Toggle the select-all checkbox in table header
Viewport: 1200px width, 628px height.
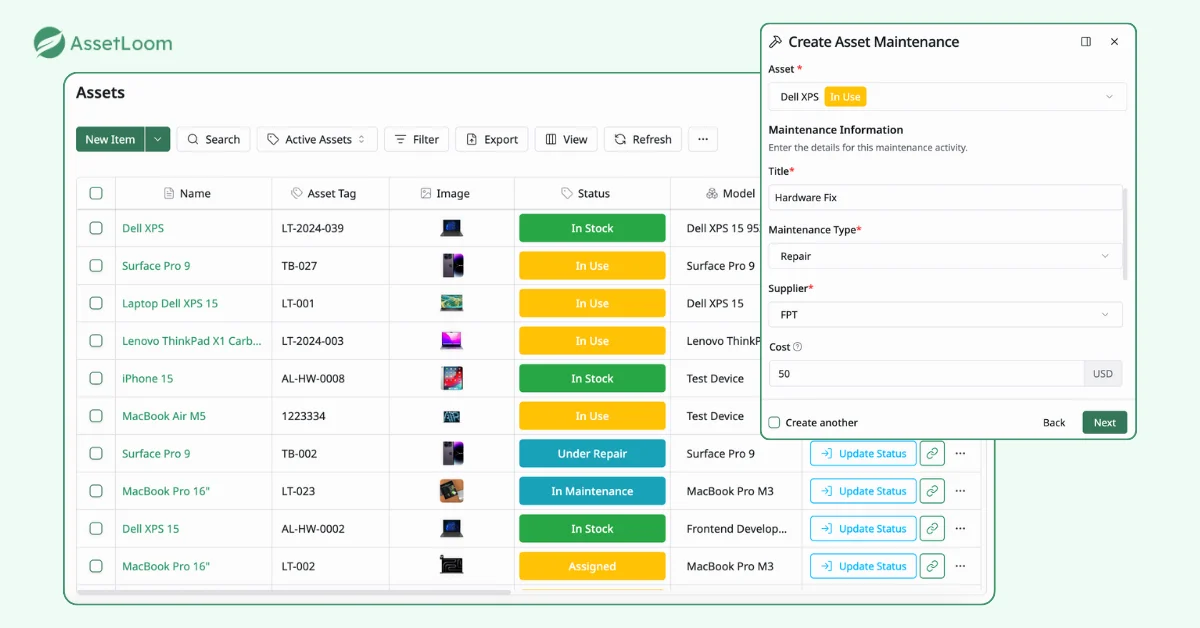[96, 193]
